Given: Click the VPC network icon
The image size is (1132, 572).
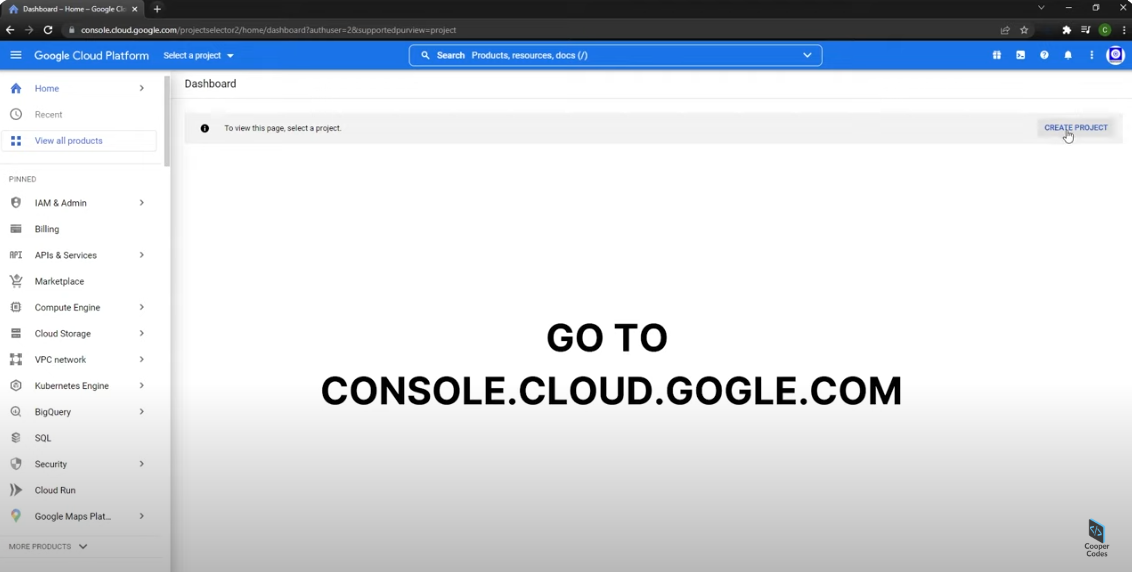Looking at the screenshot, I should [16, 360].
